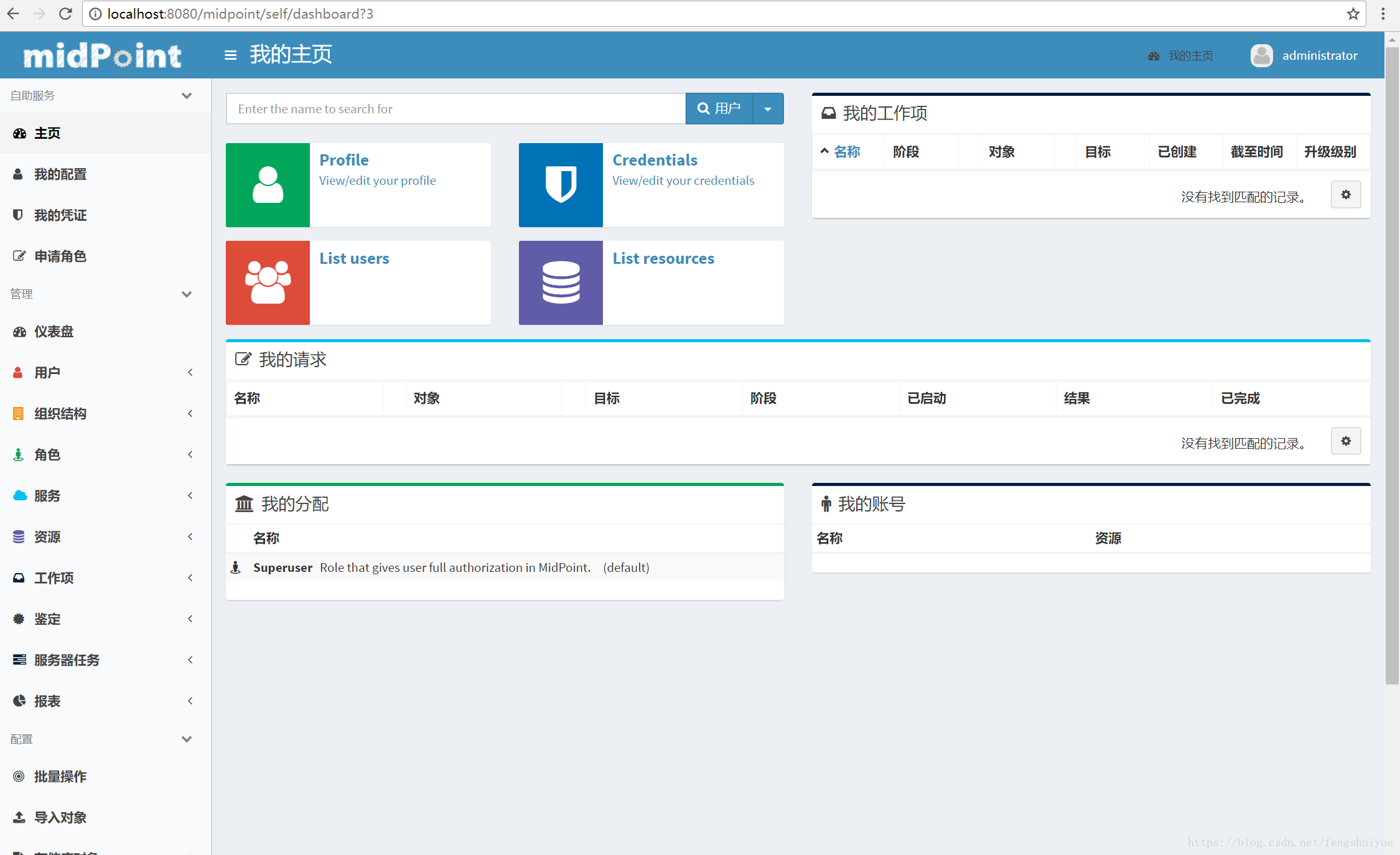Open gear settings in 我的工作项 panel

[x=1345, y=195]
